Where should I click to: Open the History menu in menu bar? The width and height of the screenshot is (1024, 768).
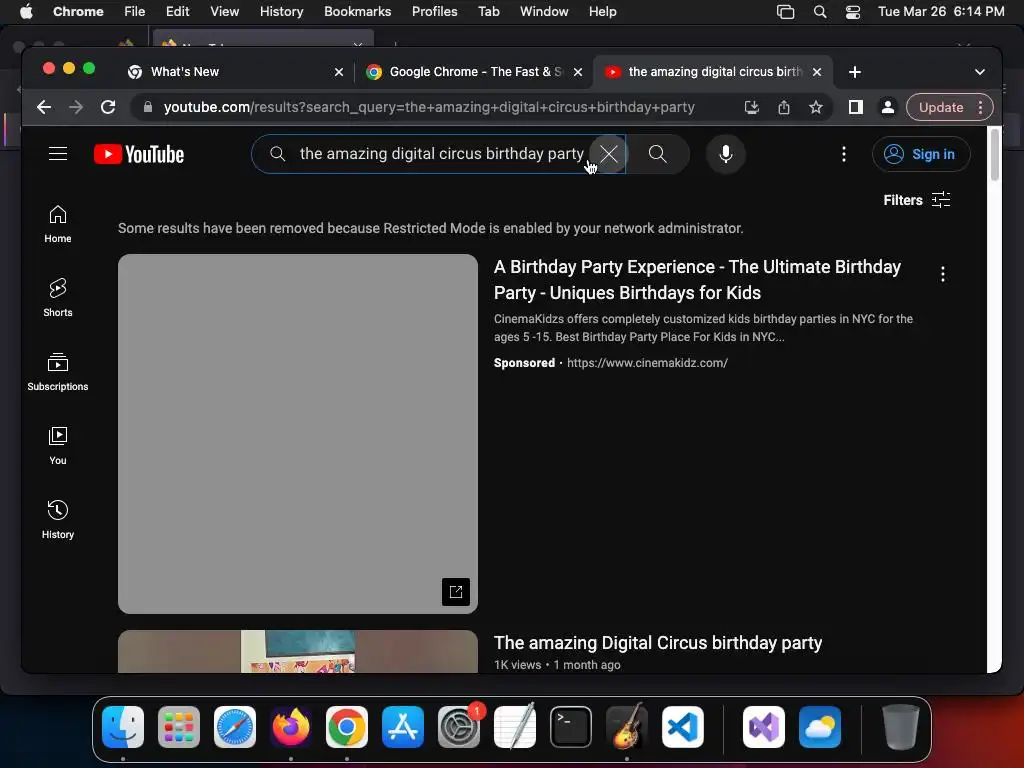[x=281, y=11]
